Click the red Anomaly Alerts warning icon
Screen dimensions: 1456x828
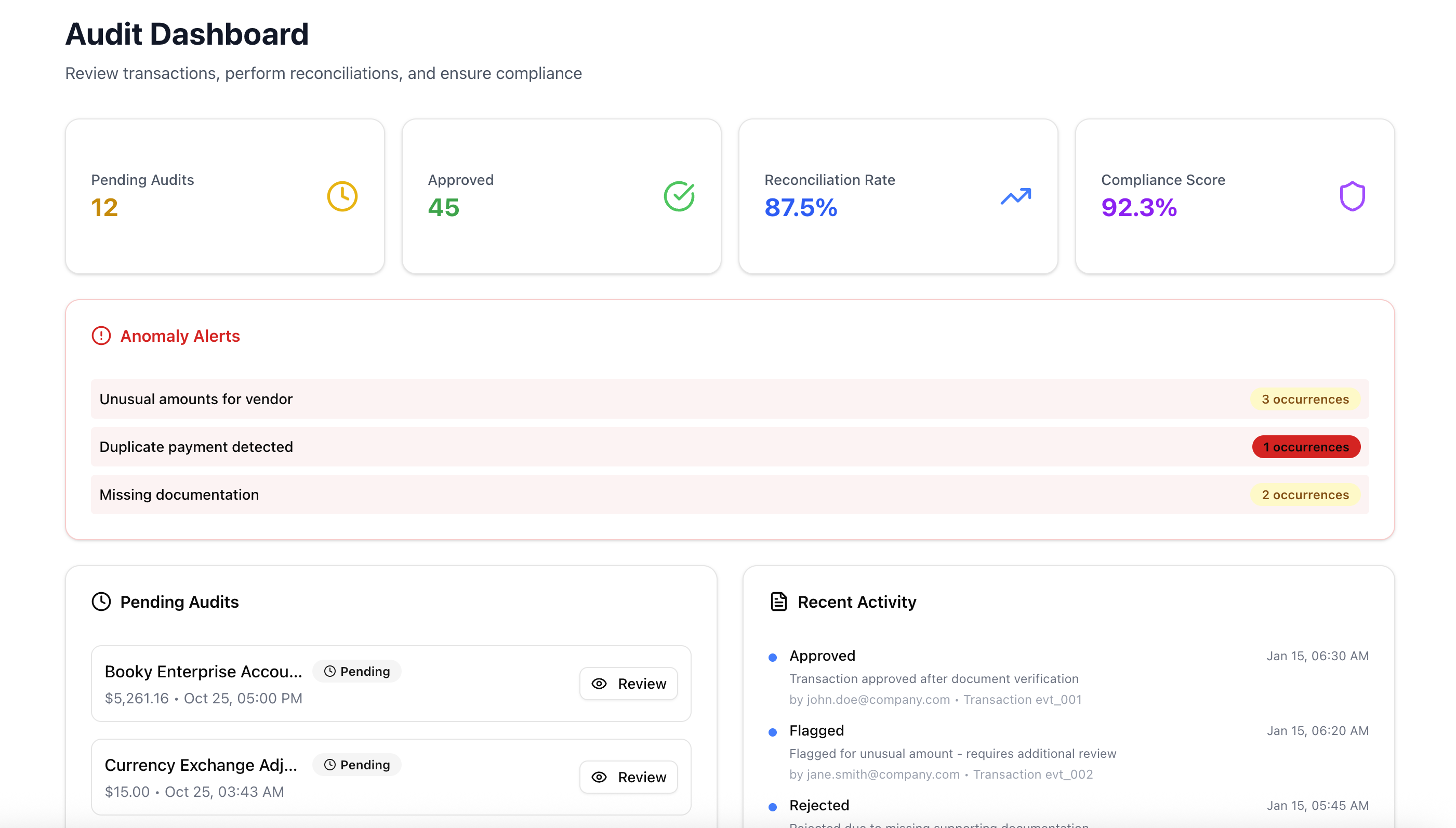[x=101, y=336]
